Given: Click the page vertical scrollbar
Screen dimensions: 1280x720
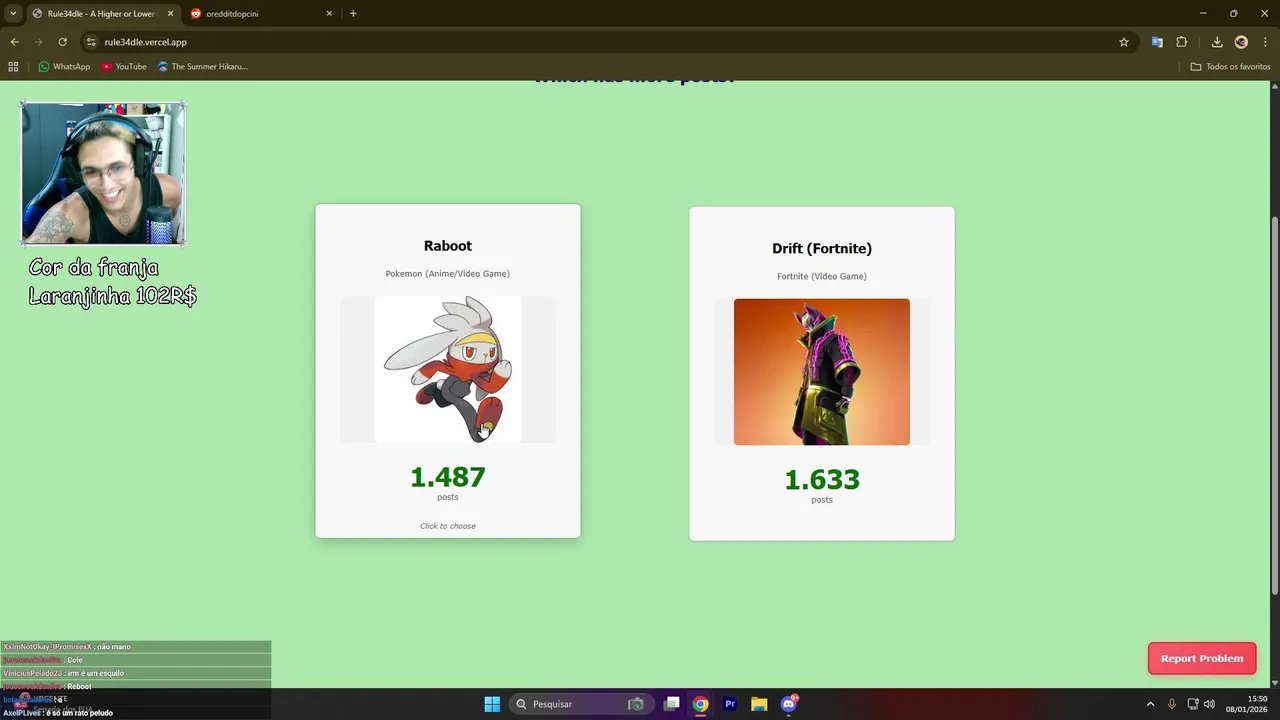Looking at the screenshot, I should coord(1274,405).
